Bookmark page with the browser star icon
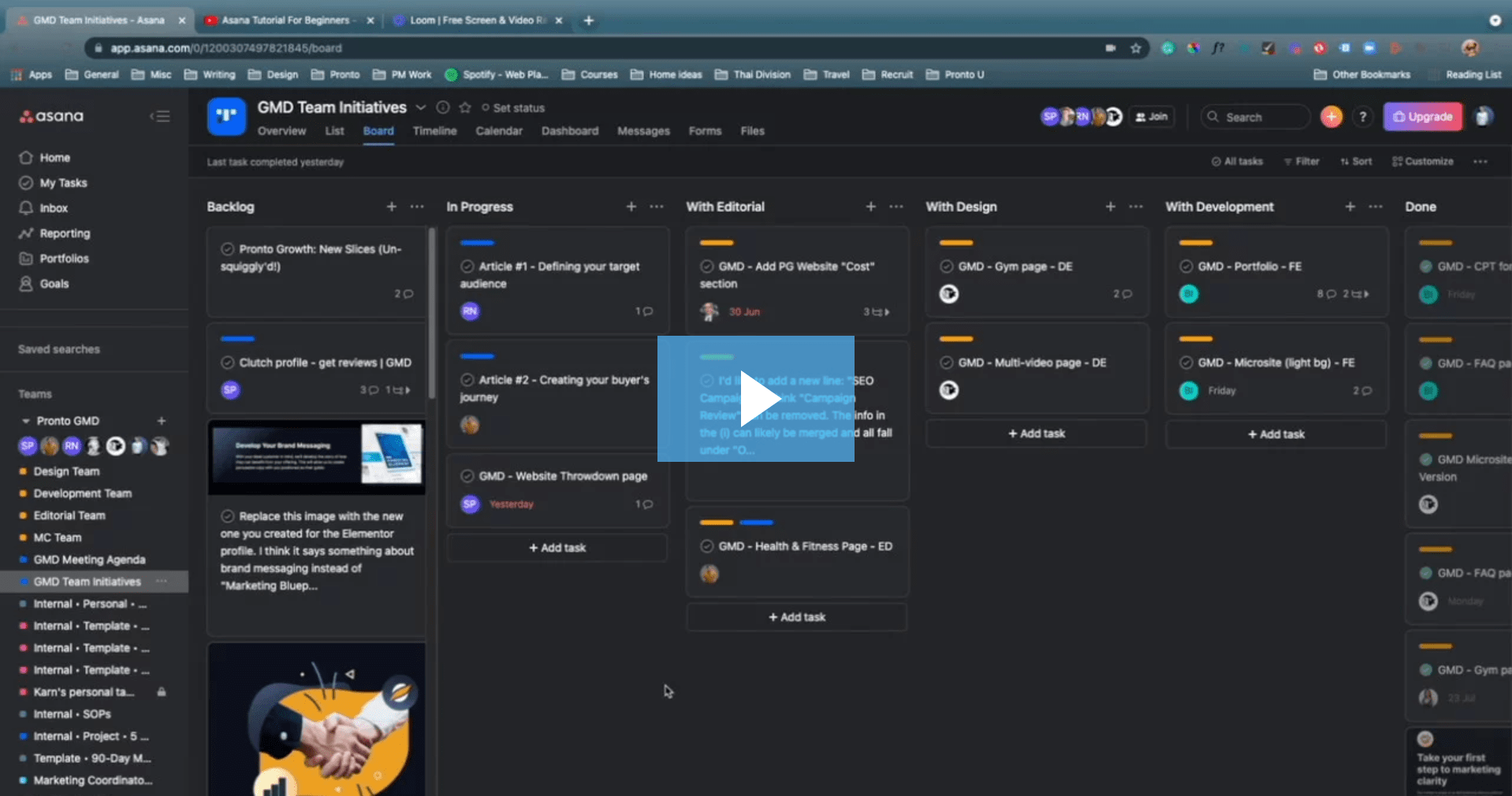1512x796 pixels. pyautogui.click(x=1135, y=48)
